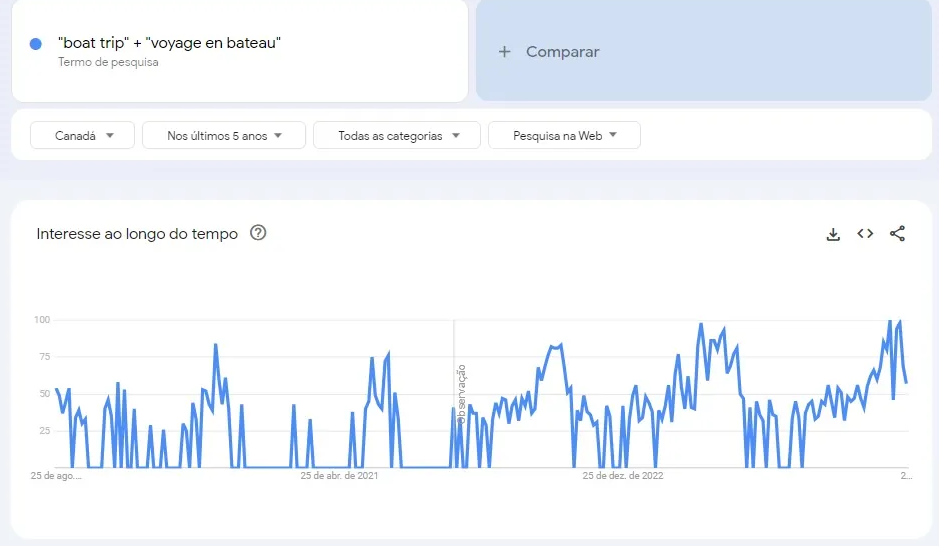Click the 100 value on the y-axis
Screen dimensions: 939x546
(x=41, y=320)
